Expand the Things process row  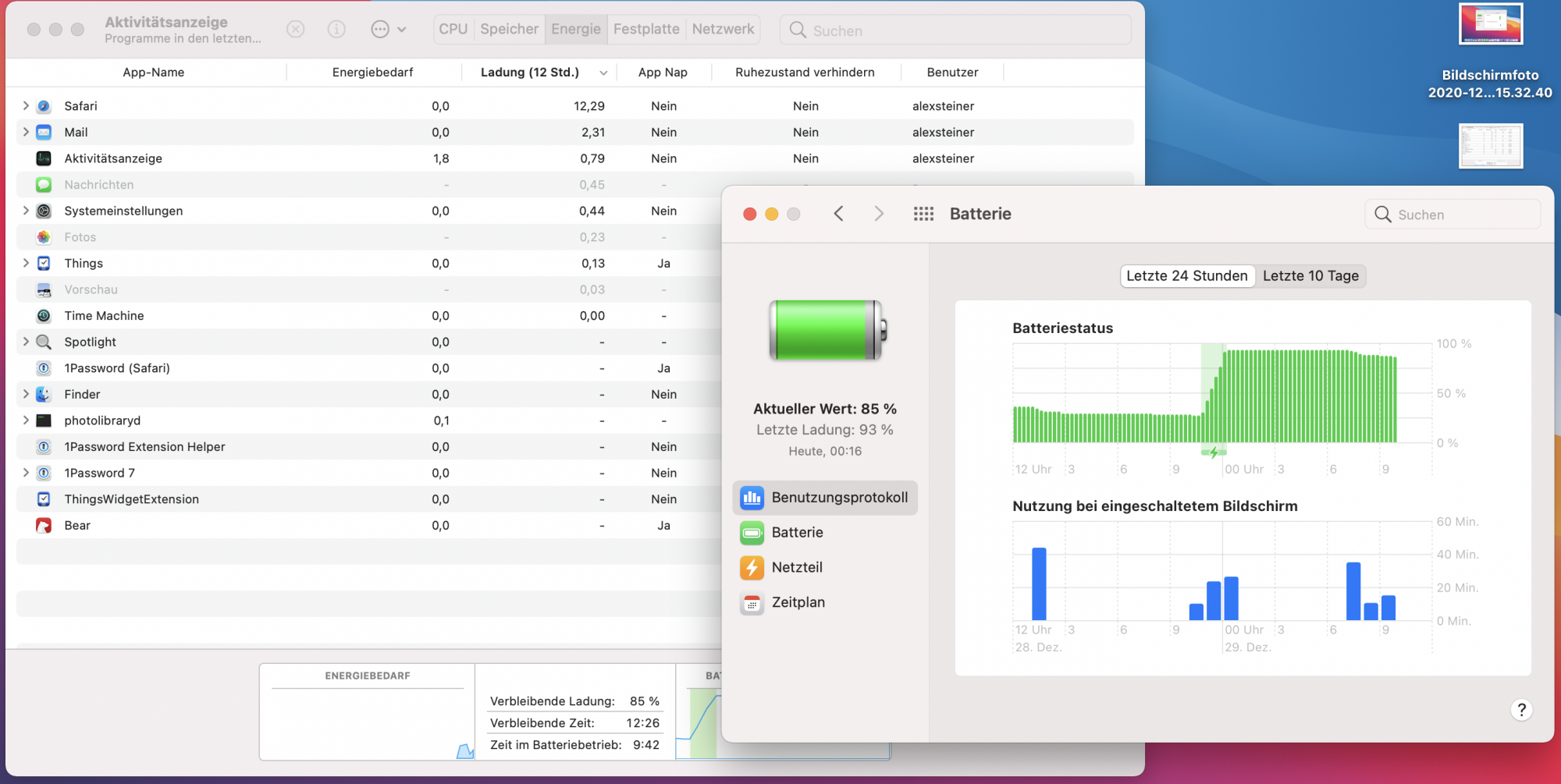(26, 264)
